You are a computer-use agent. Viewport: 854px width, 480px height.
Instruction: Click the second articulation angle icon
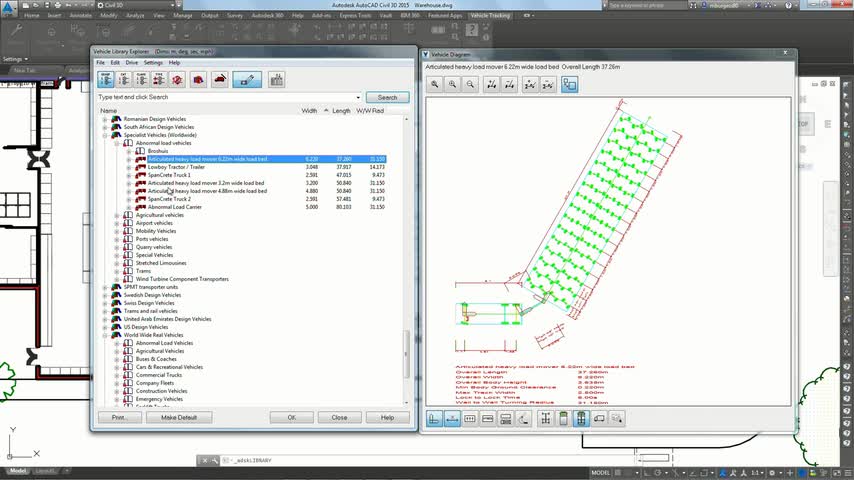pos(548,84)
